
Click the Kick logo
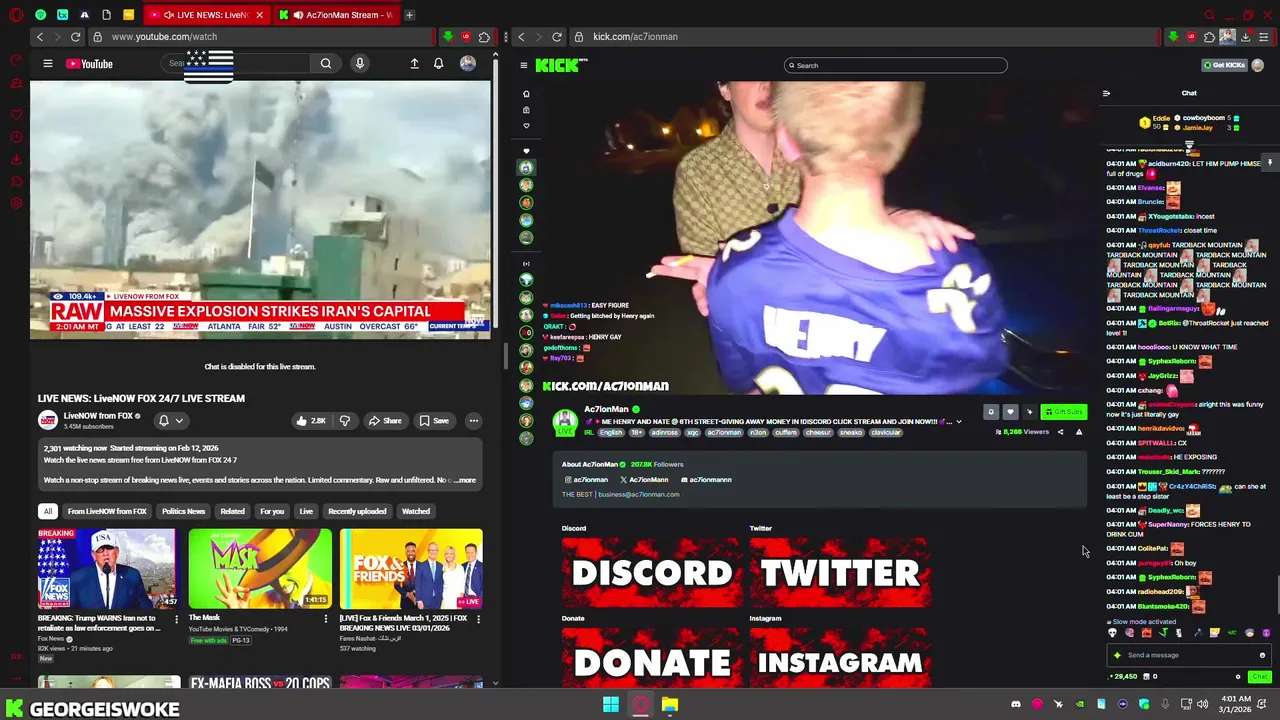pos(561,65)
